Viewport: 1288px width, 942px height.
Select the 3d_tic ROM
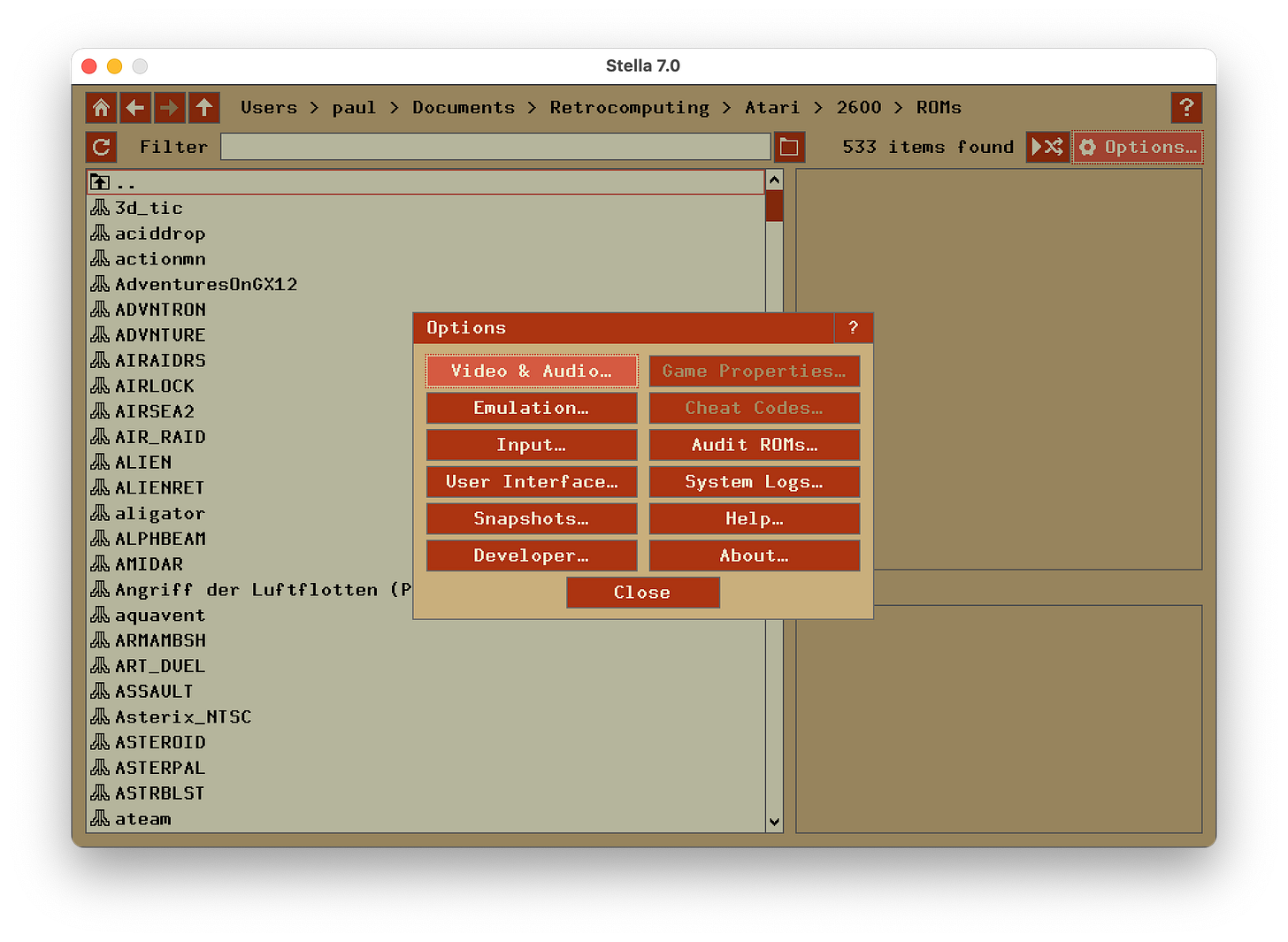(x=425, y=208)
